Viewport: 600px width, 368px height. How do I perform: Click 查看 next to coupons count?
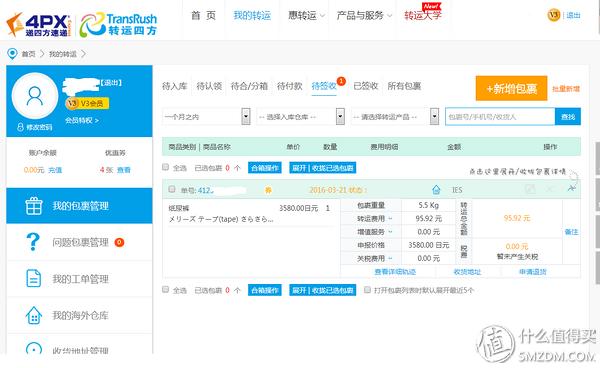point(124,170)
